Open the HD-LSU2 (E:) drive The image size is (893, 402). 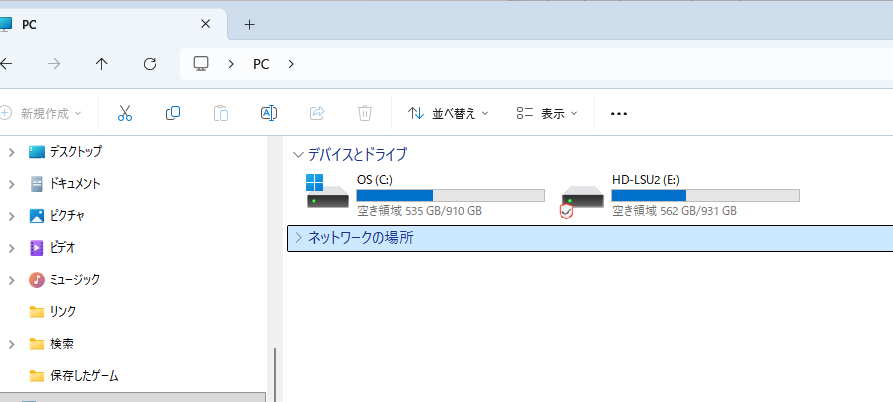pyautogui.click(x=680, y=194)
